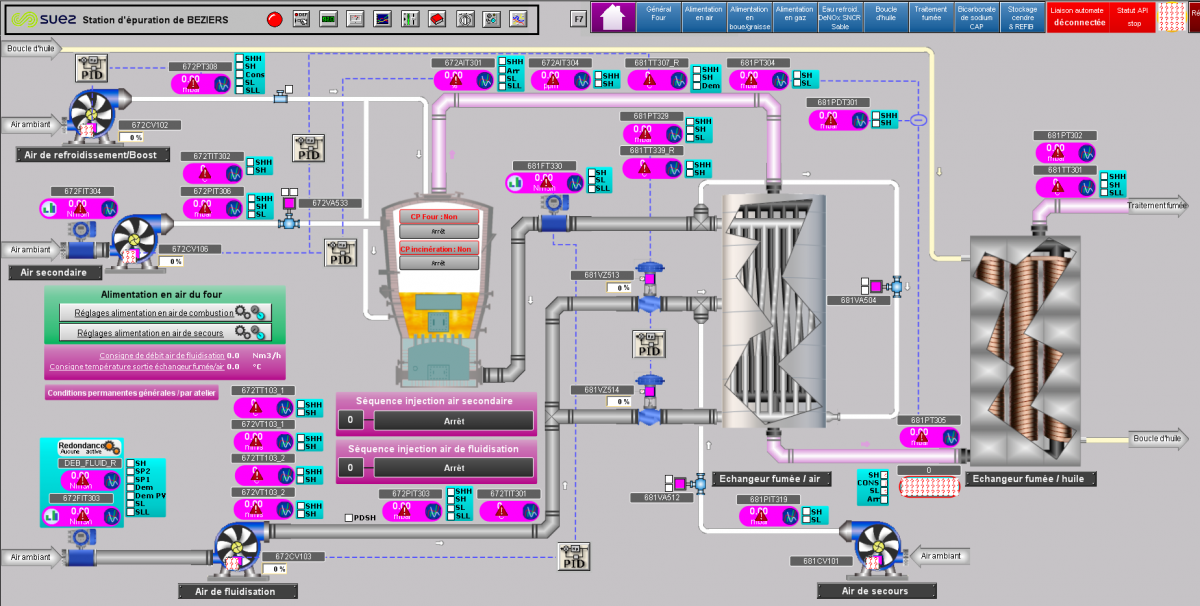Click Conditions permanentes générales /par atelier
1200x606 pixels.
[x=131, y=393]
